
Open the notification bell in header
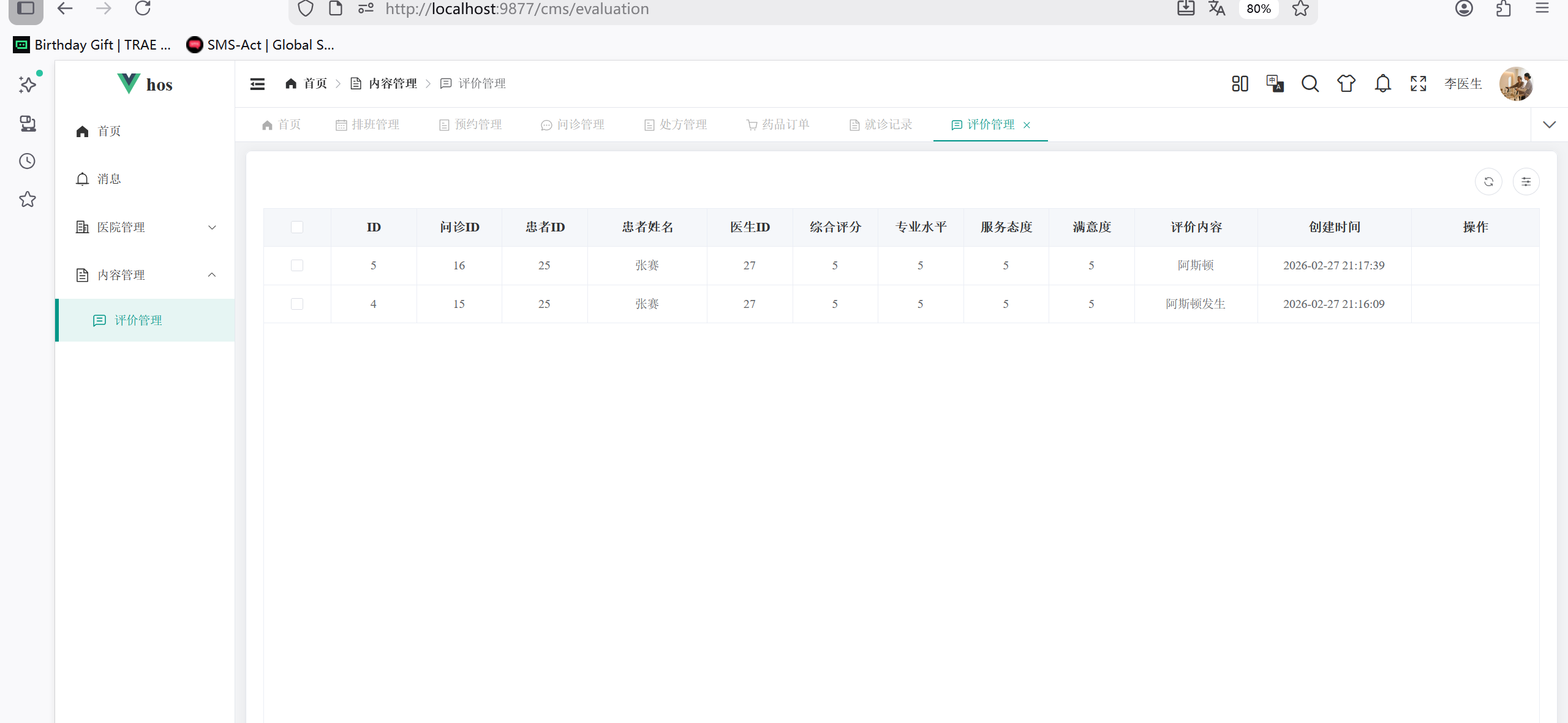coord(1382,84)
